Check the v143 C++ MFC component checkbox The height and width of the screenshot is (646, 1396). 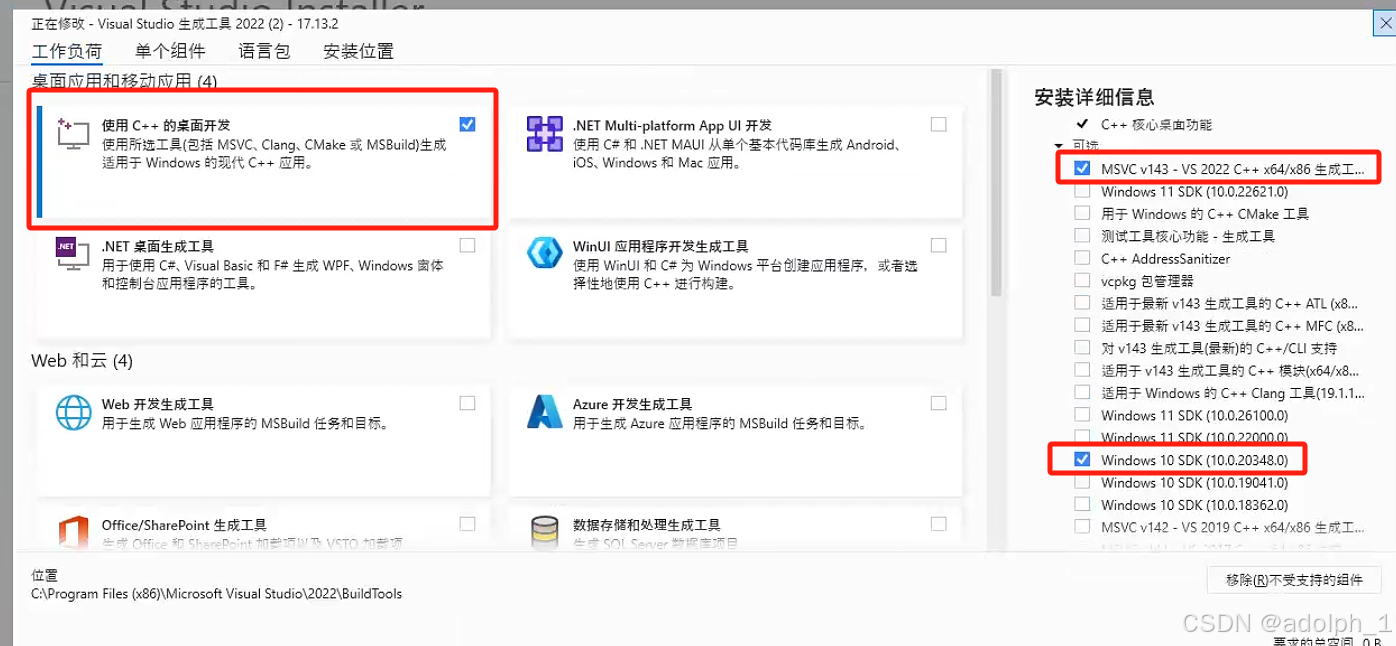(x=1082, y=325)
